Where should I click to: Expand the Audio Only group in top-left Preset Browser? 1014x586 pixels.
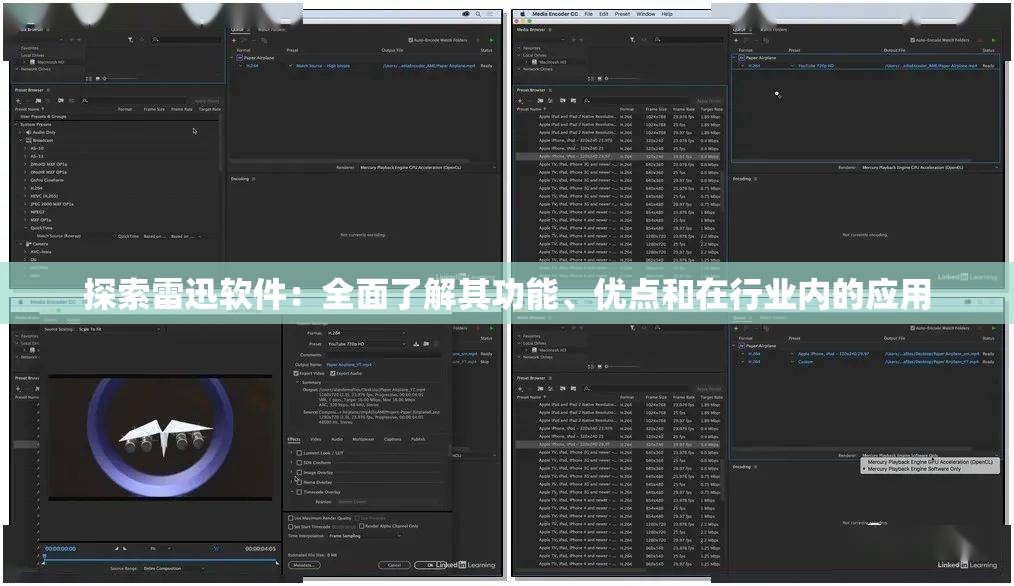click(21, 133)
